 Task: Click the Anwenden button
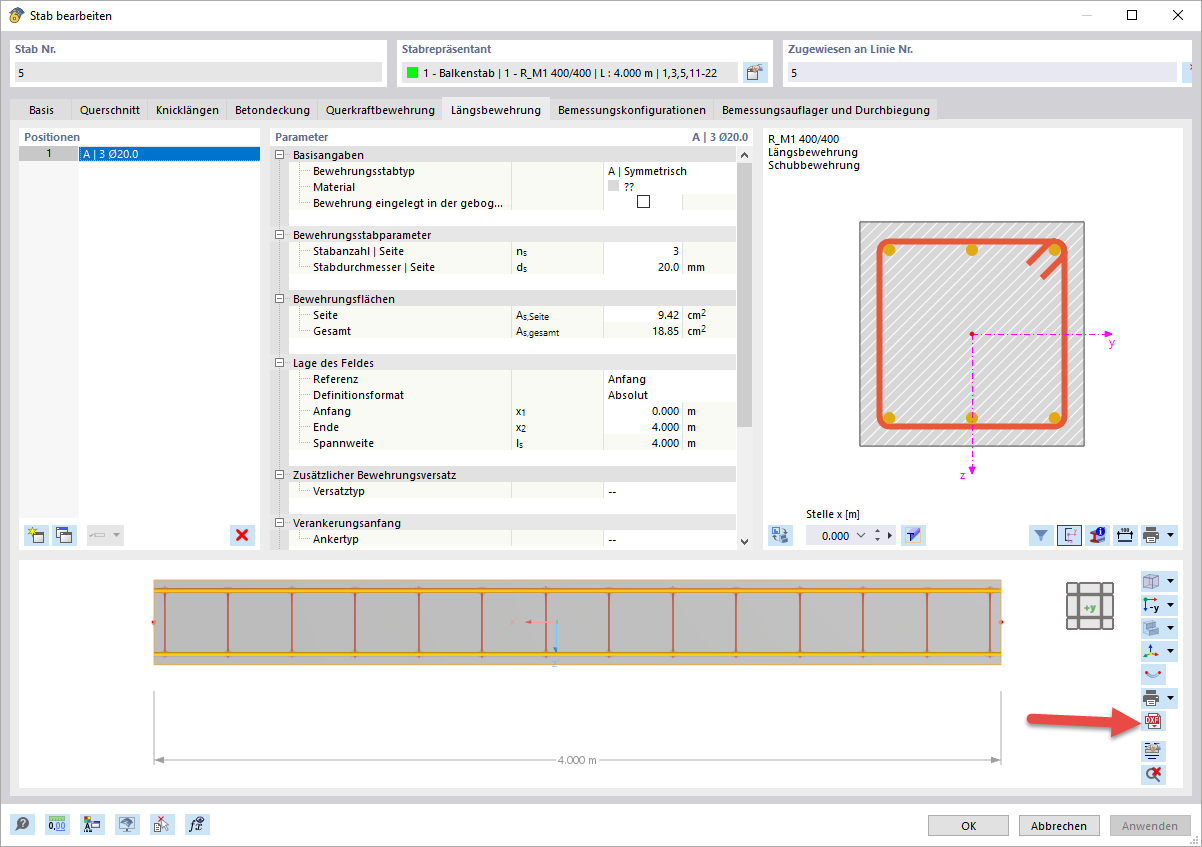(1150, 826)
